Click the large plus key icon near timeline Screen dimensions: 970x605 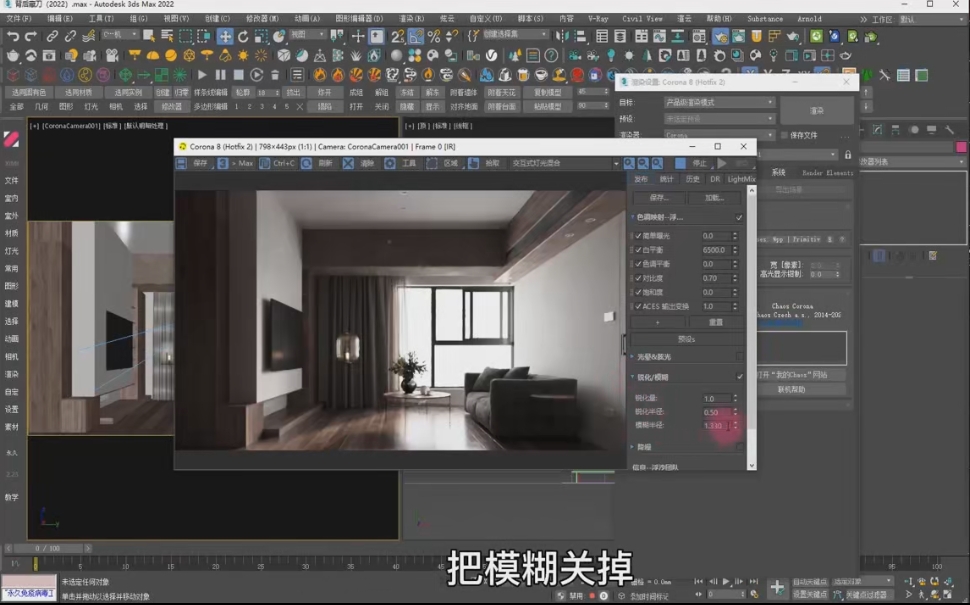777,587
